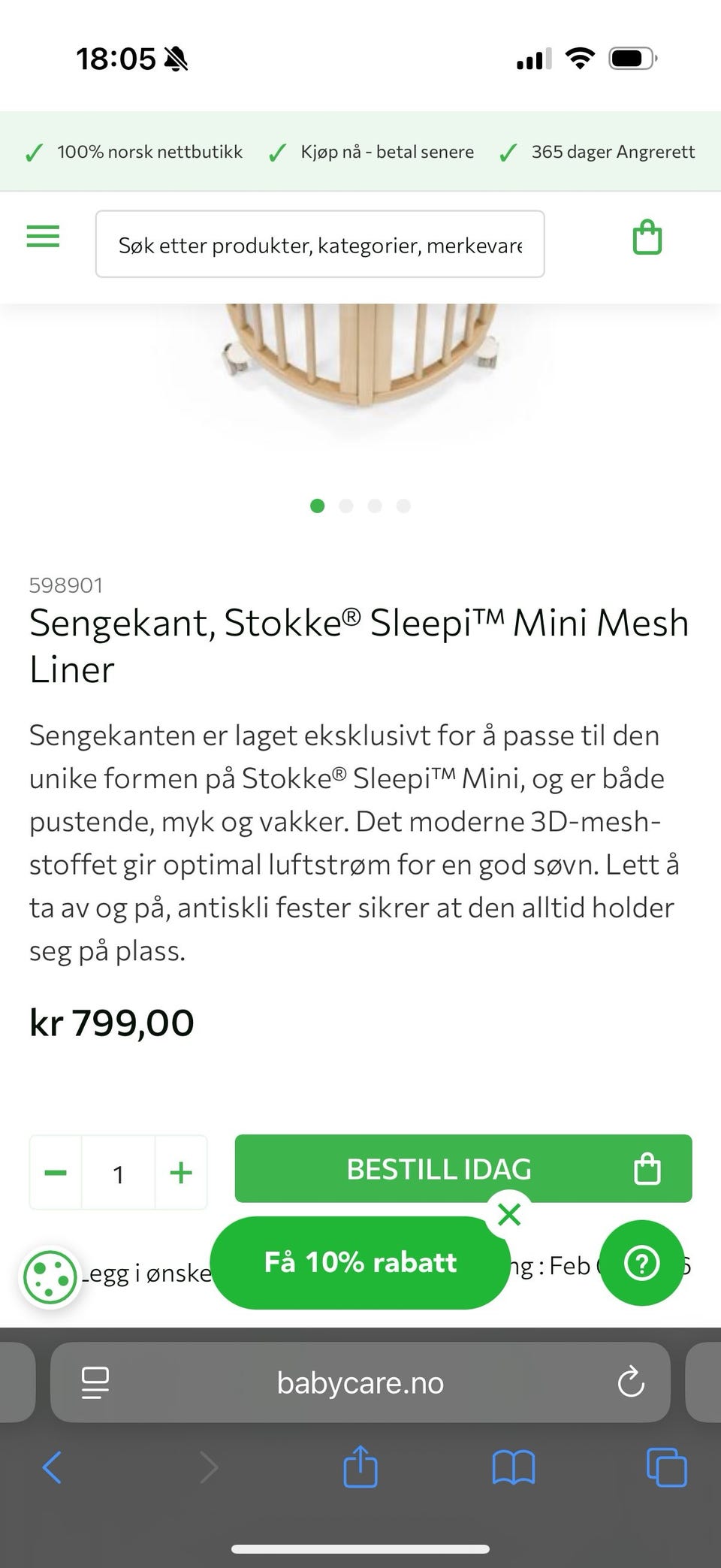Open the help question mark bubble
The width and height of the screenshot is (721, 1568).
[x=642, y=1264]
